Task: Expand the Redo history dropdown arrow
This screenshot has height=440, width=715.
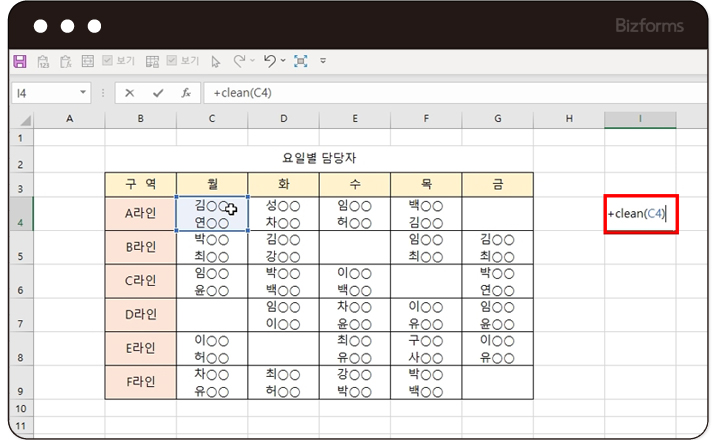Action: [x=252, y=61]
